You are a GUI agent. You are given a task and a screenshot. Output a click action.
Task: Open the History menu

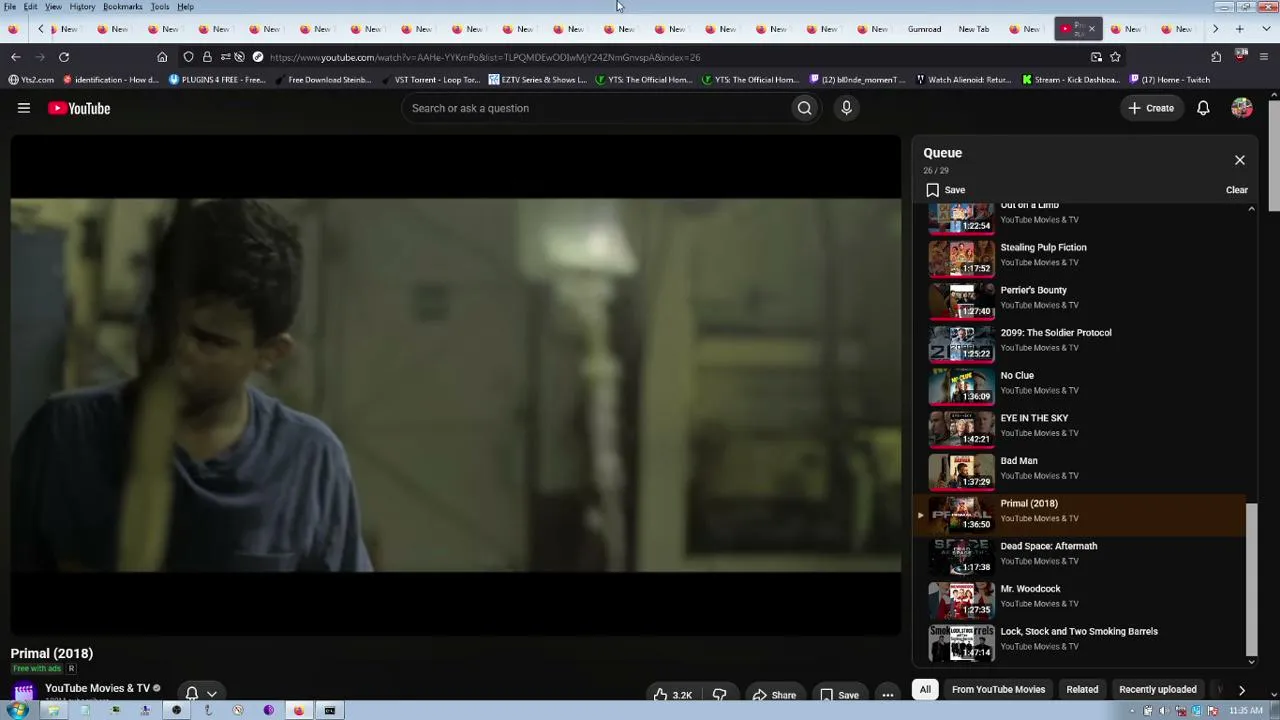click(82, 7)
